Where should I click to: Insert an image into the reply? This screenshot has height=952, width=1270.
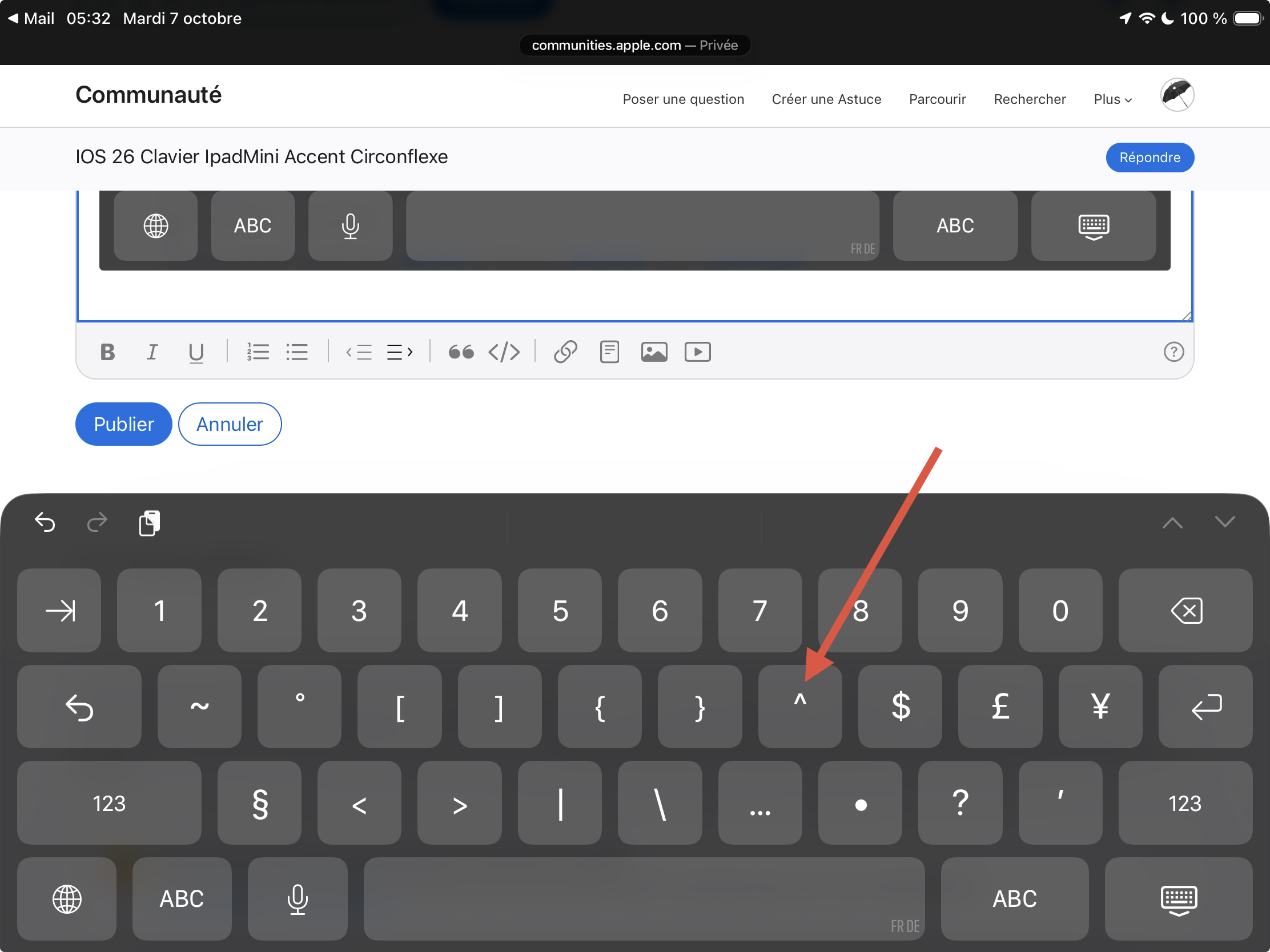(654, 352)
